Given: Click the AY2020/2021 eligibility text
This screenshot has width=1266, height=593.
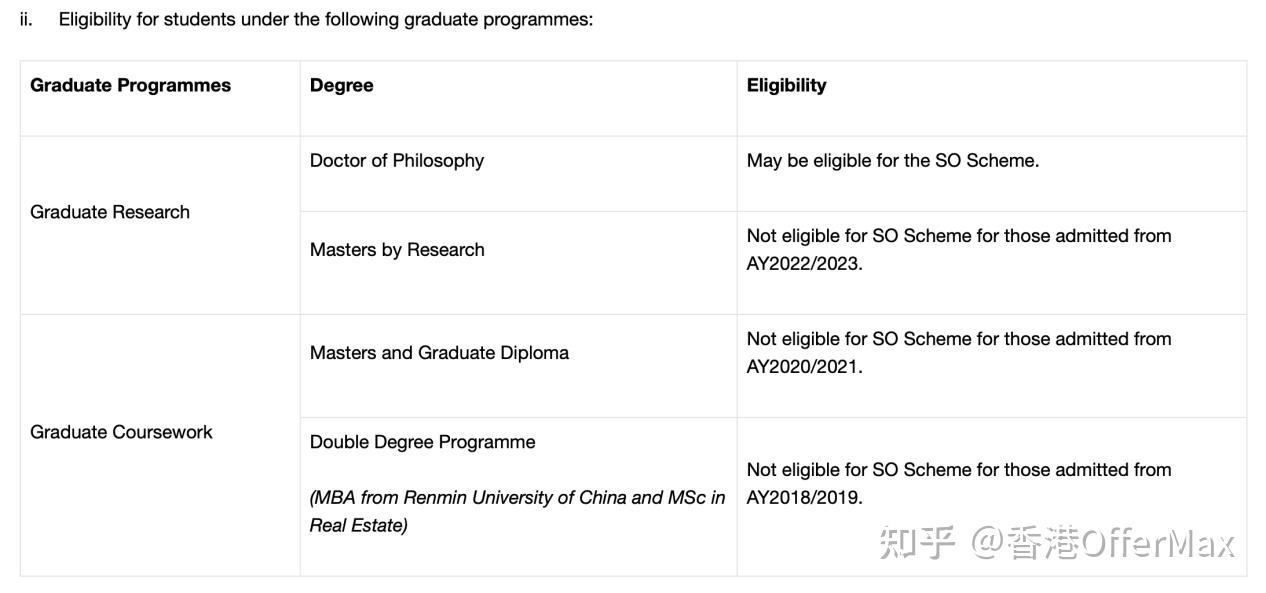Looking at the screenshot, I should pos(959,353).
